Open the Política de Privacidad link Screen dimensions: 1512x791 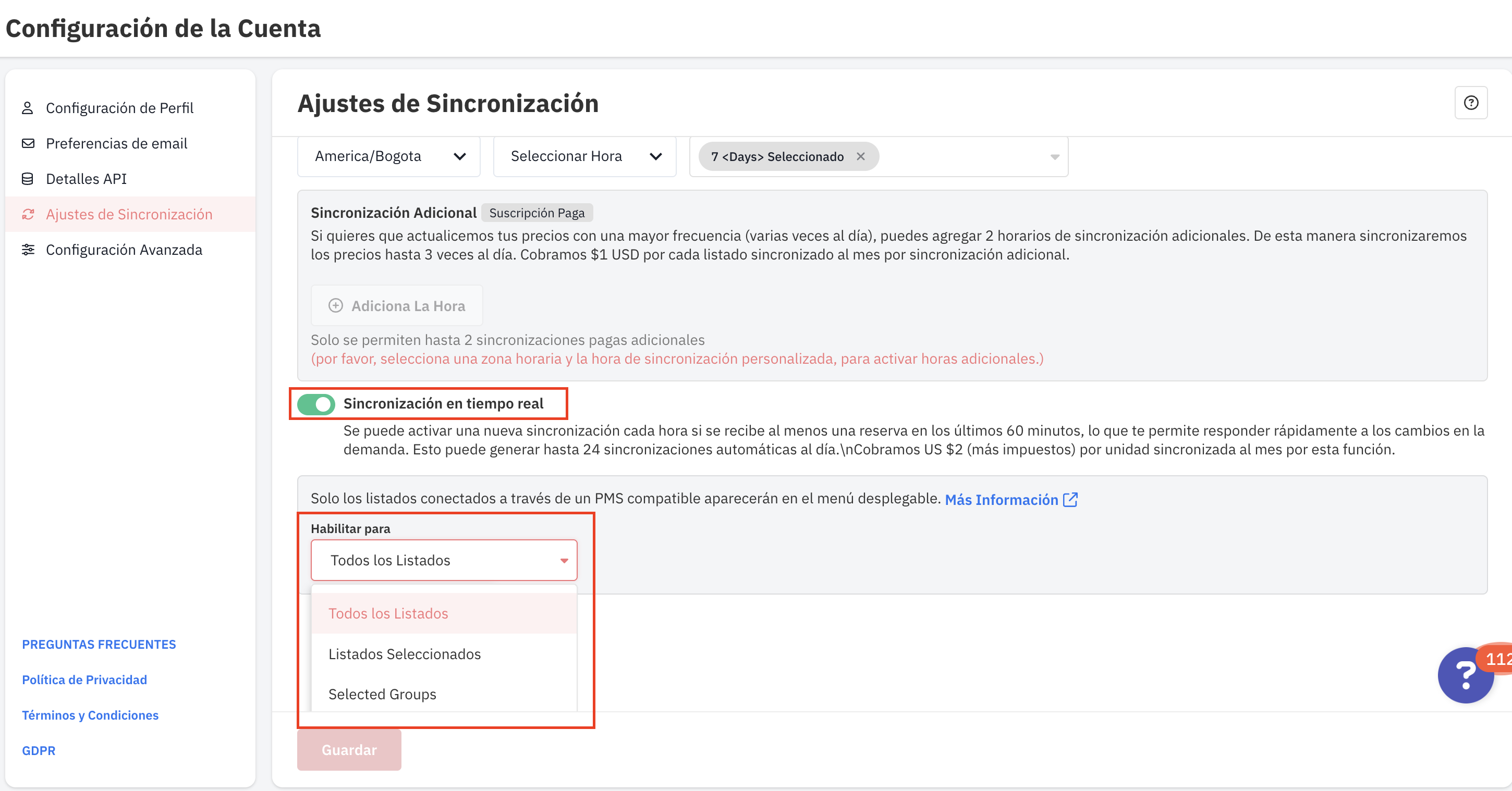pos(84,679)
